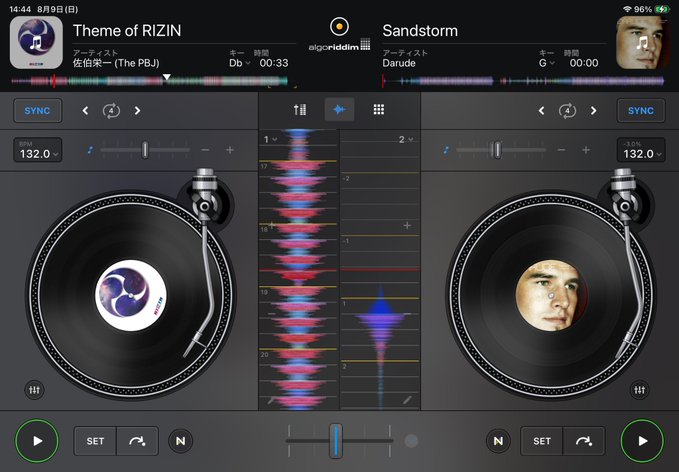Tap the battery indicator in status bar

(662, 9)
